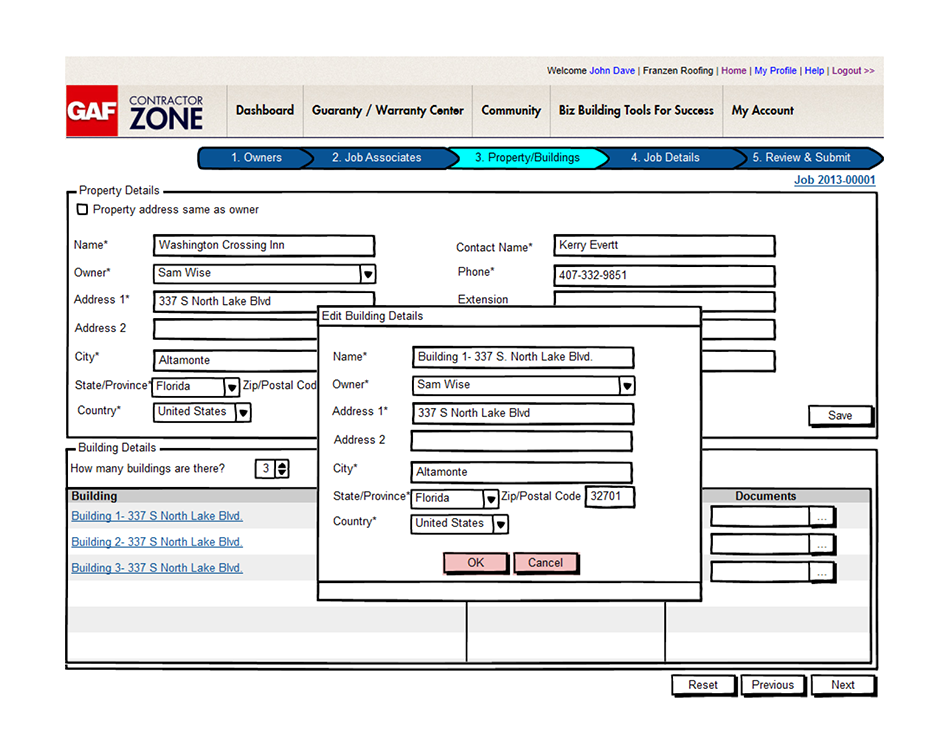
Task: Expand State/Province dropdown in Edit Building dialog
Action: pos(490,498)
